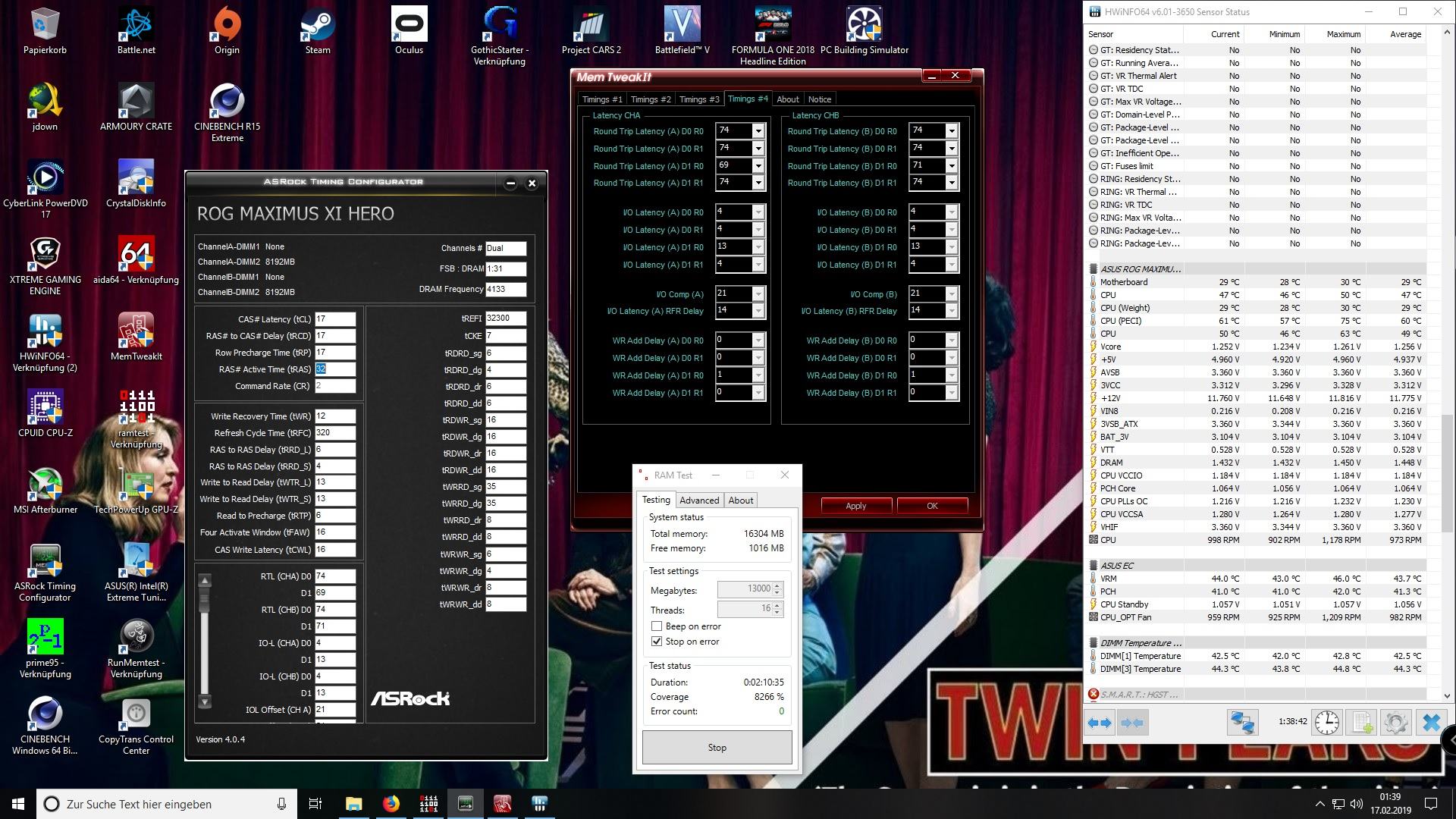Increase Threads stepper in RAM Test
Screen dimensions: 1456x819
pos(777,605)
